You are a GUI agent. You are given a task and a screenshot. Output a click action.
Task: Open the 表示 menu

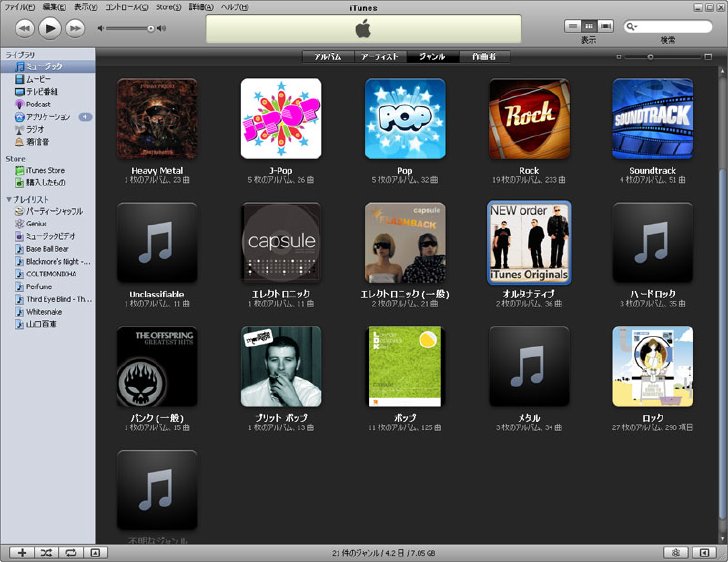86,7
